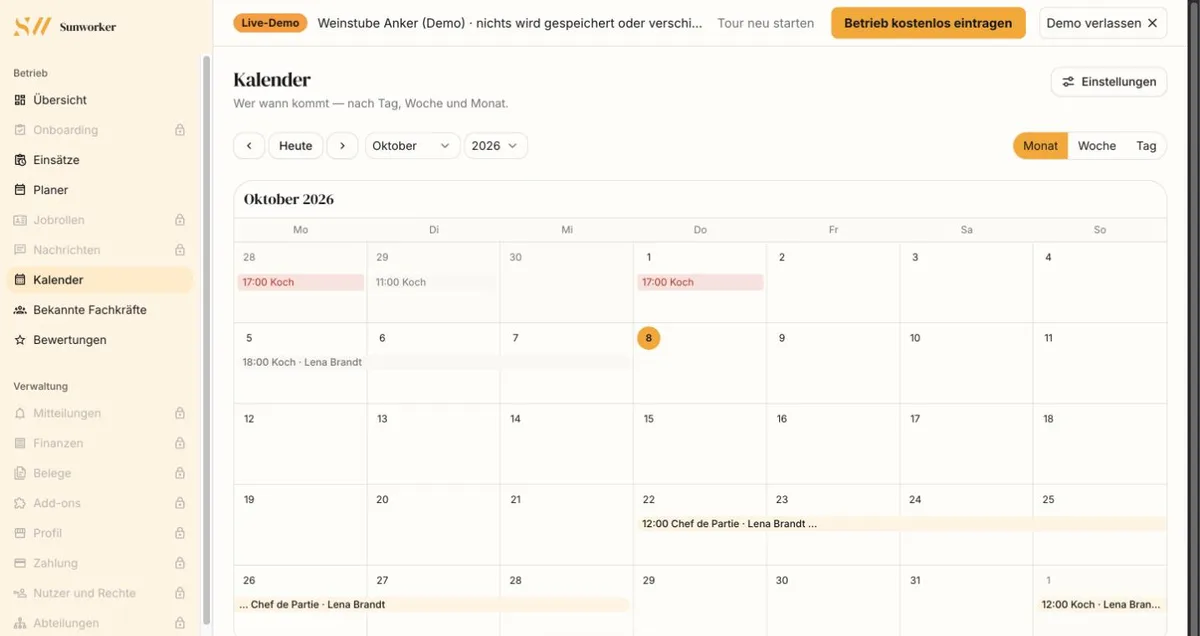Click the lock icon beside Mitteilungen
This screenshot has height=636, width=1200.
(x=180, y=413)
